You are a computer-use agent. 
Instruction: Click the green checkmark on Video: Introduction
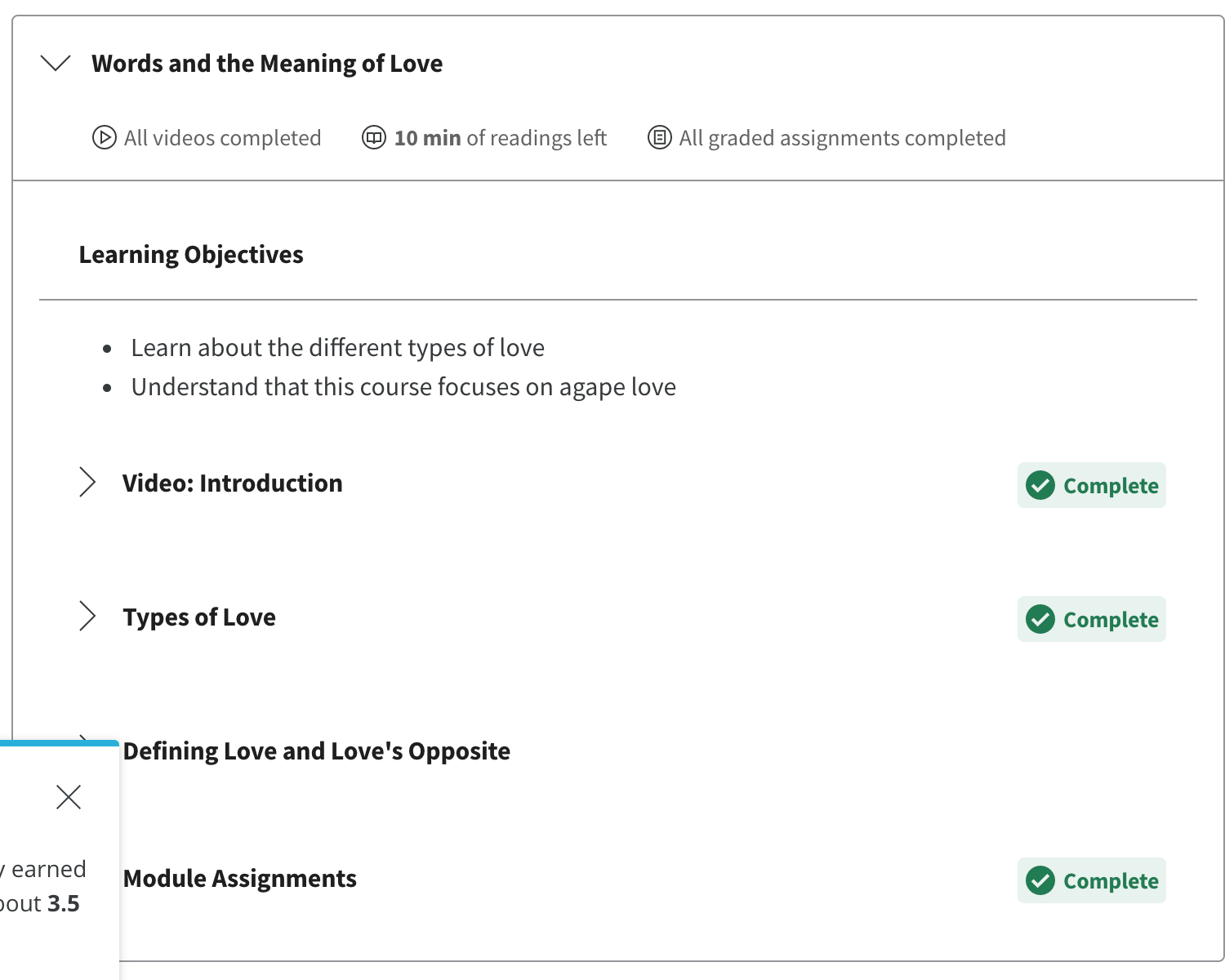coord(1040,485)
